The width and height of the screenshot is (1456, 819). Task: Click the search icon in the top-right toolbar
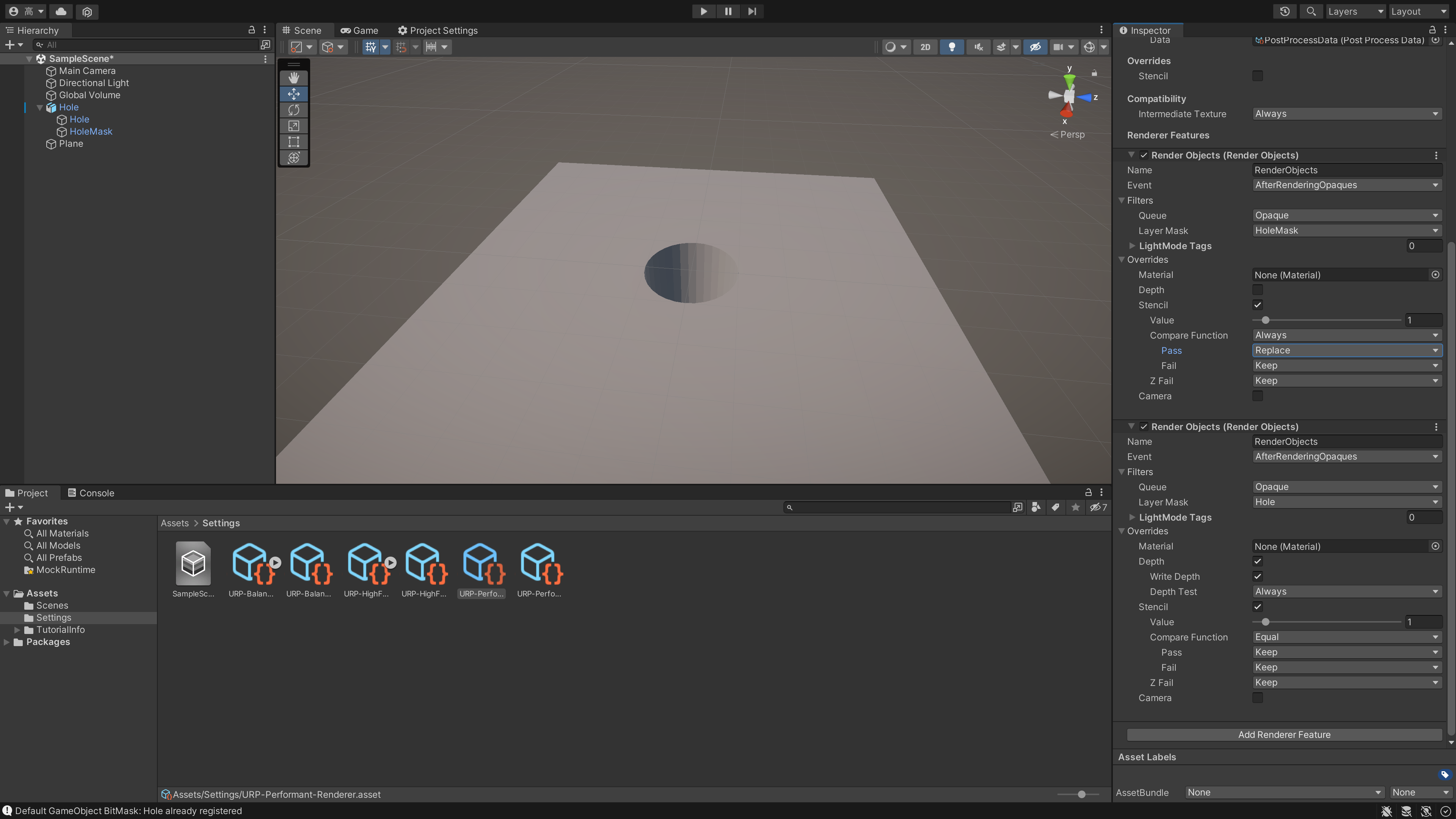1311,11
